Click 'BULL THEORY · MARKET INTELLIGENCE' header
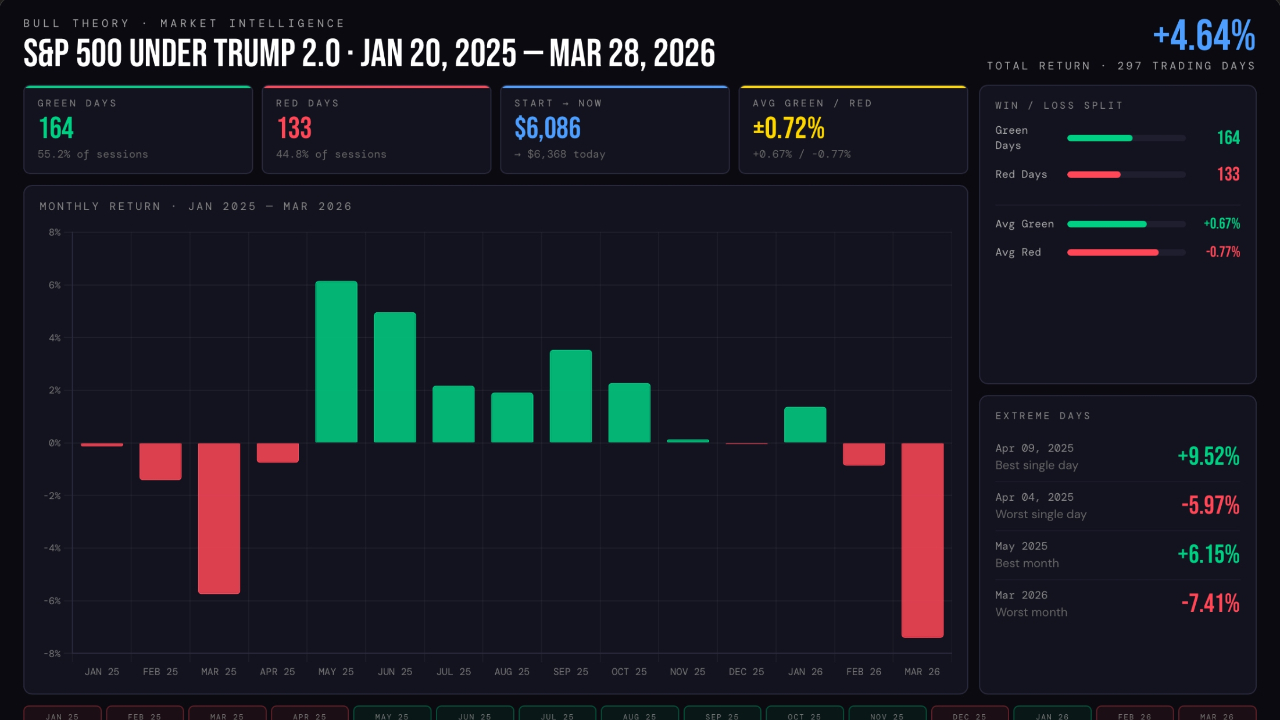Viewport: 1280px width, 720px height. [184, 23]
